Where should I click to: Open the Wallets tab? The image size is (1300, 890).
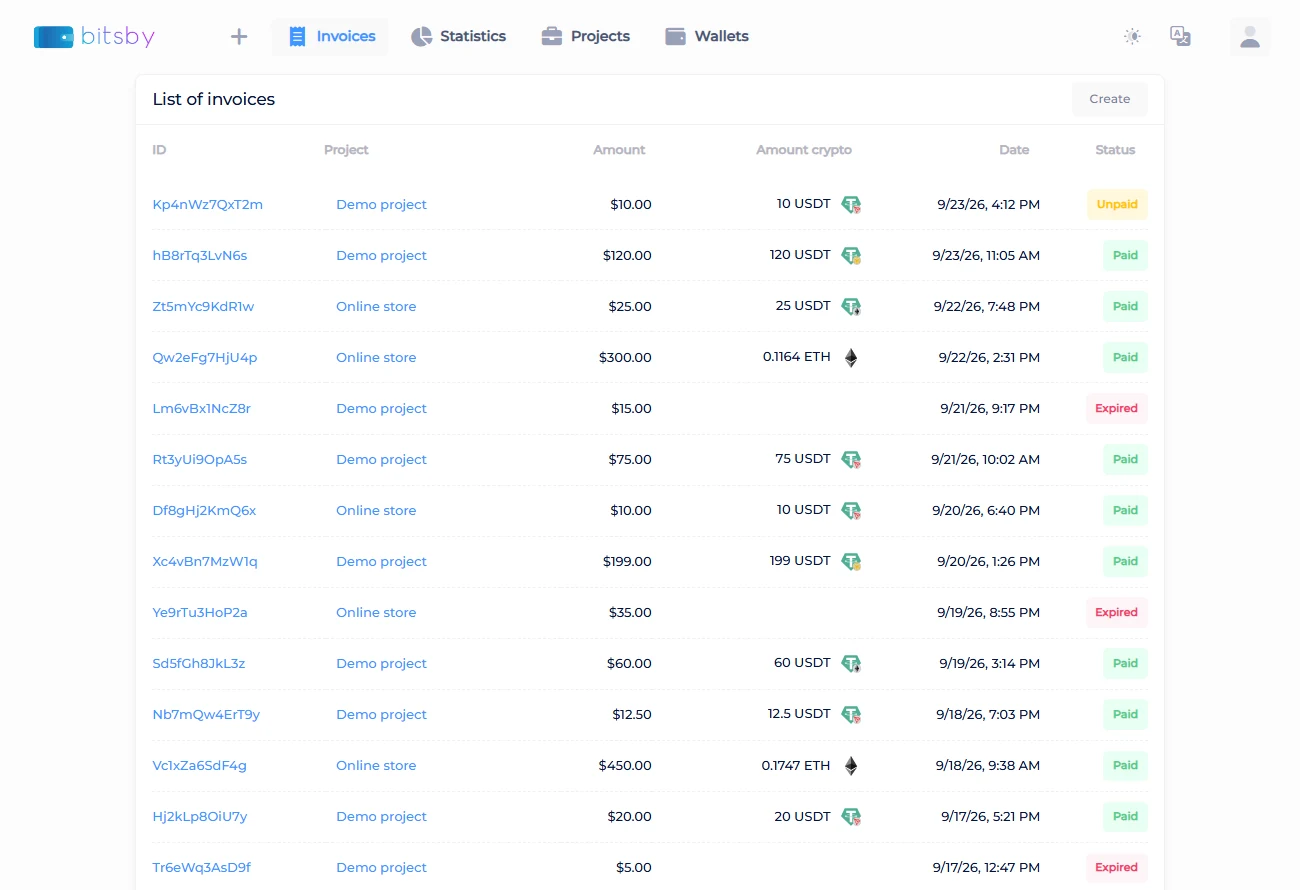(707, 37)
